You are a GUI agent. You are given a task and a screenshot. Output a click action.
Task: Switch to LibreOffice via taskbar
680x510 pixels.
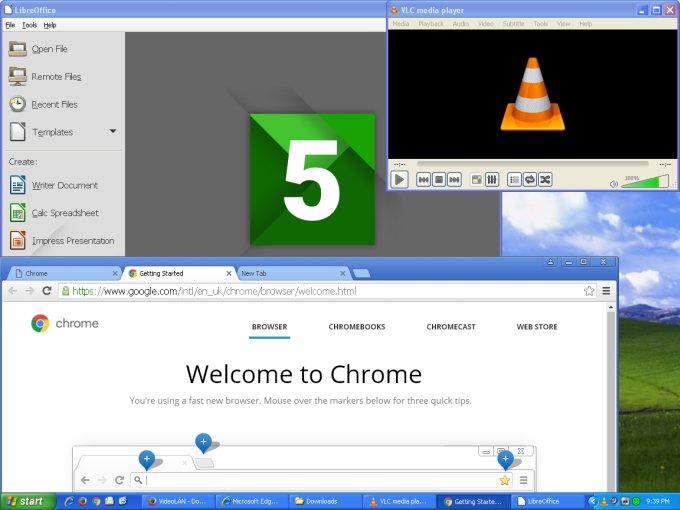click(547, 501)
